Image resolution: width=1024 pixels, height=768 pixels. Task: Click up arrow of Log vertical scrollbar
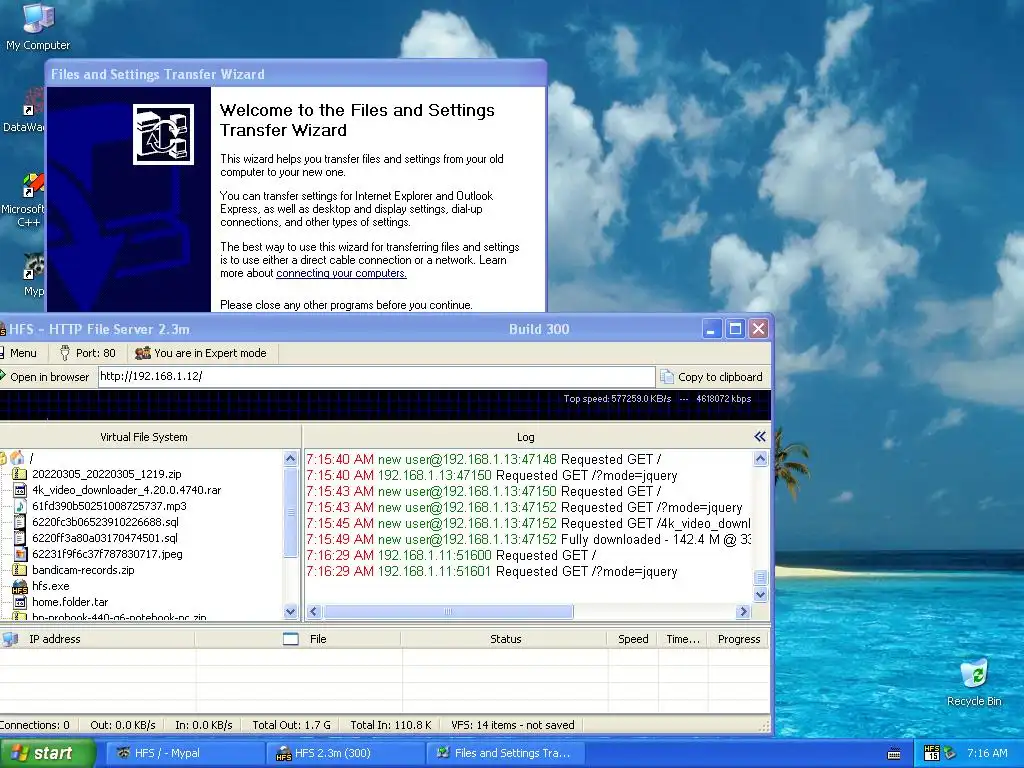760,458
